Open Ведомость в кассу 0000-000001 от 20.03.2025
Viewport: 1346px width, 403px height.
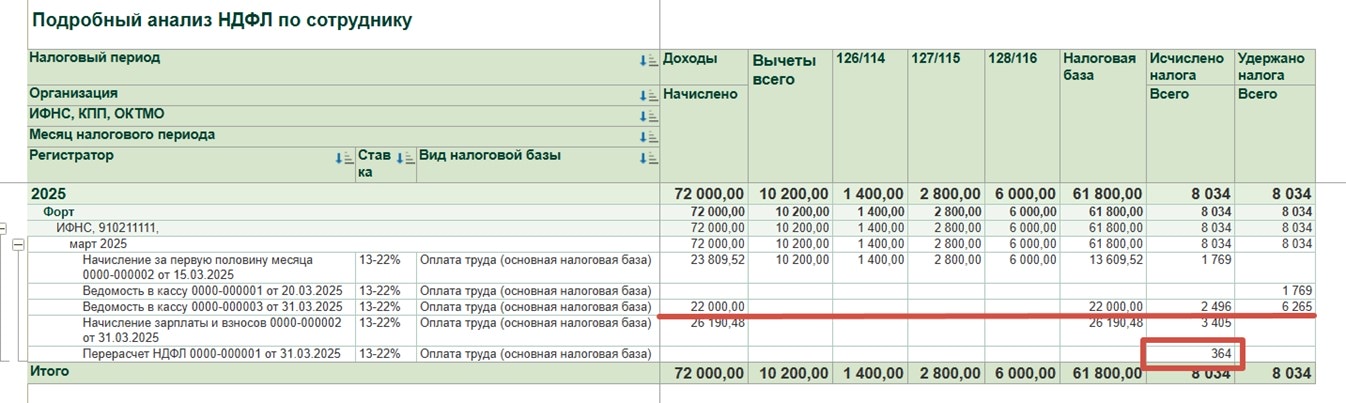[212, 290]
